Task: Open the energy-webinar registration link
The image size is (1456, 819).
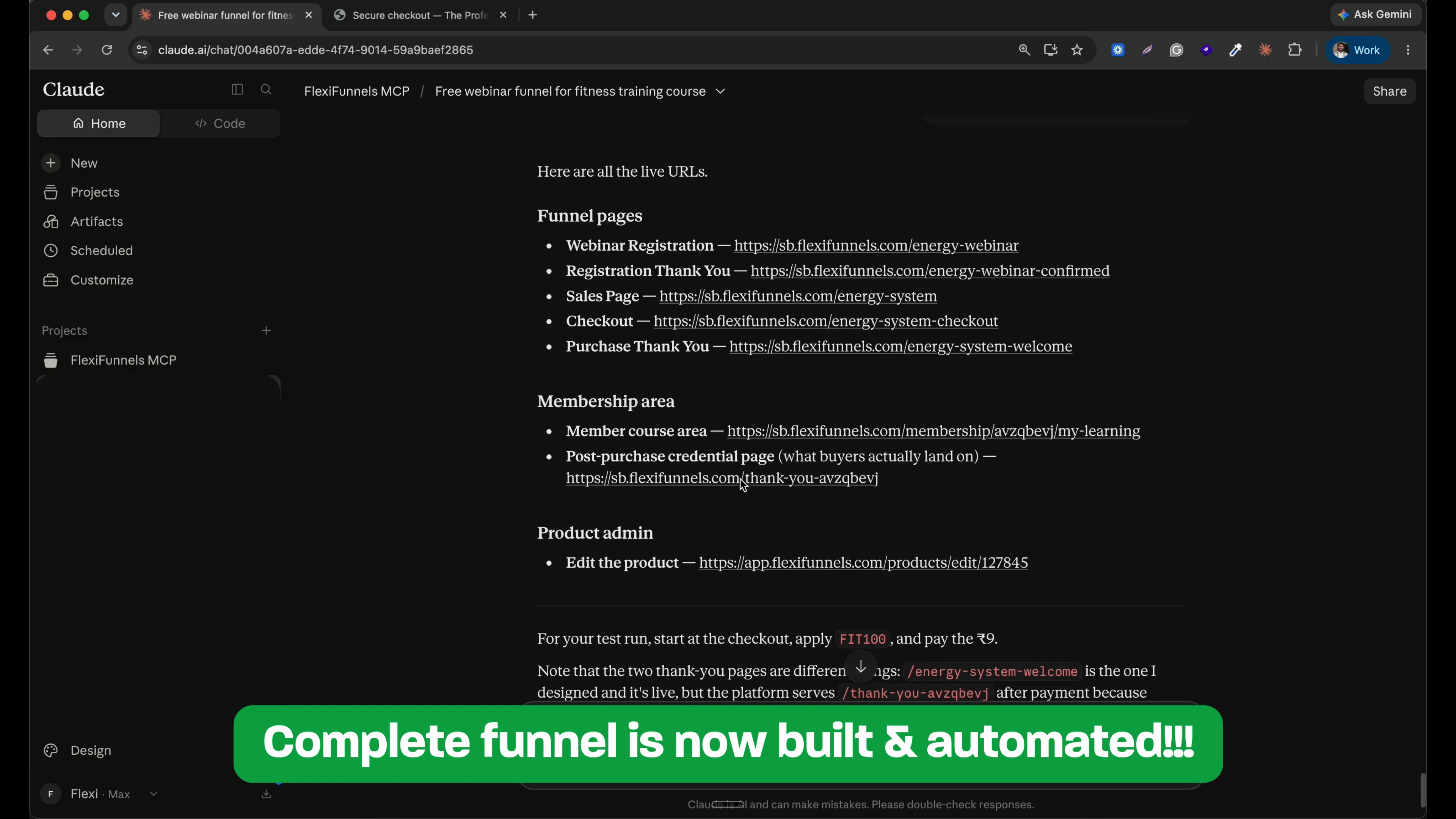Action: 876,245
